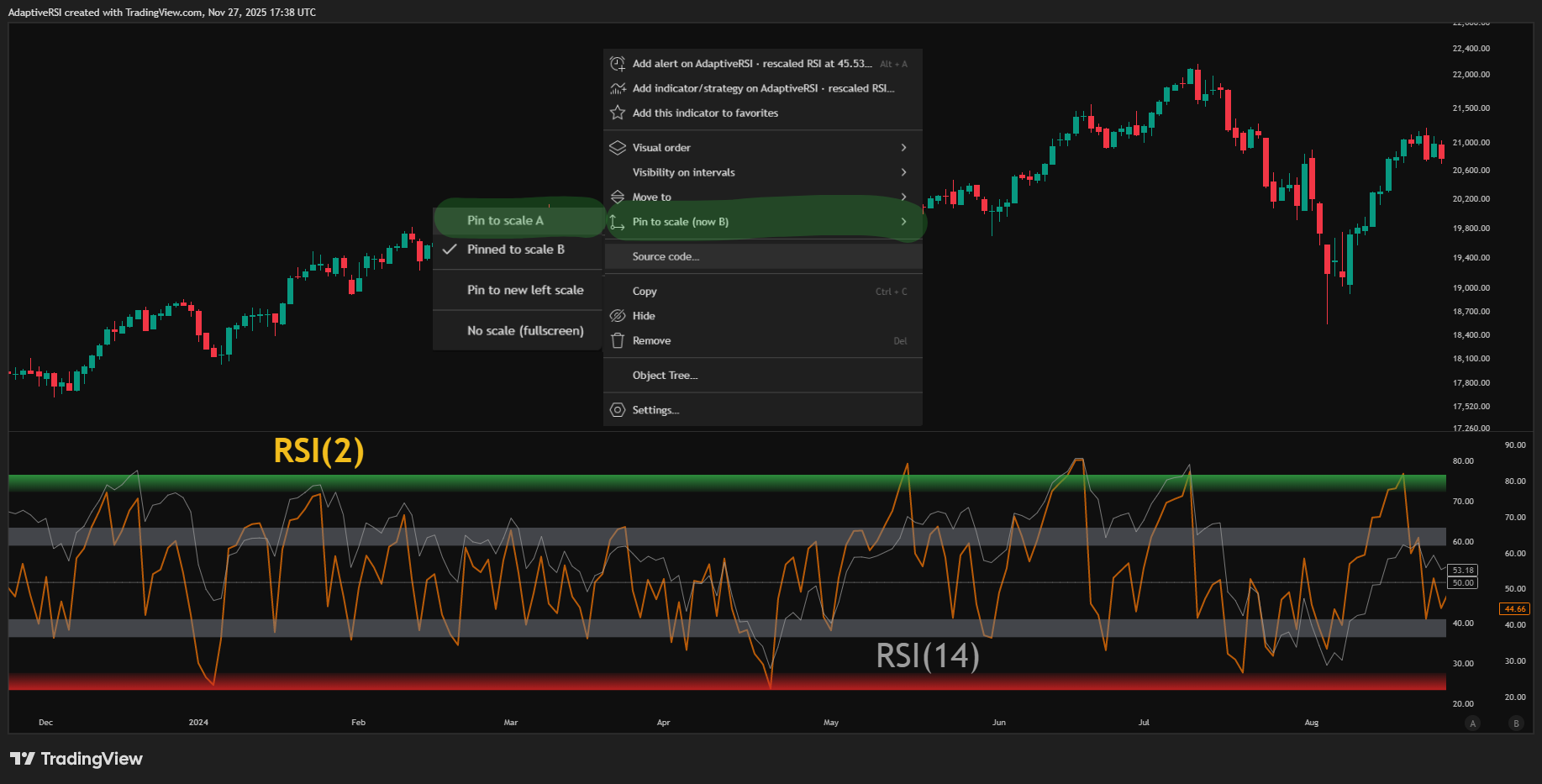Click the trash can Remove icon

(x=618, y=340)
